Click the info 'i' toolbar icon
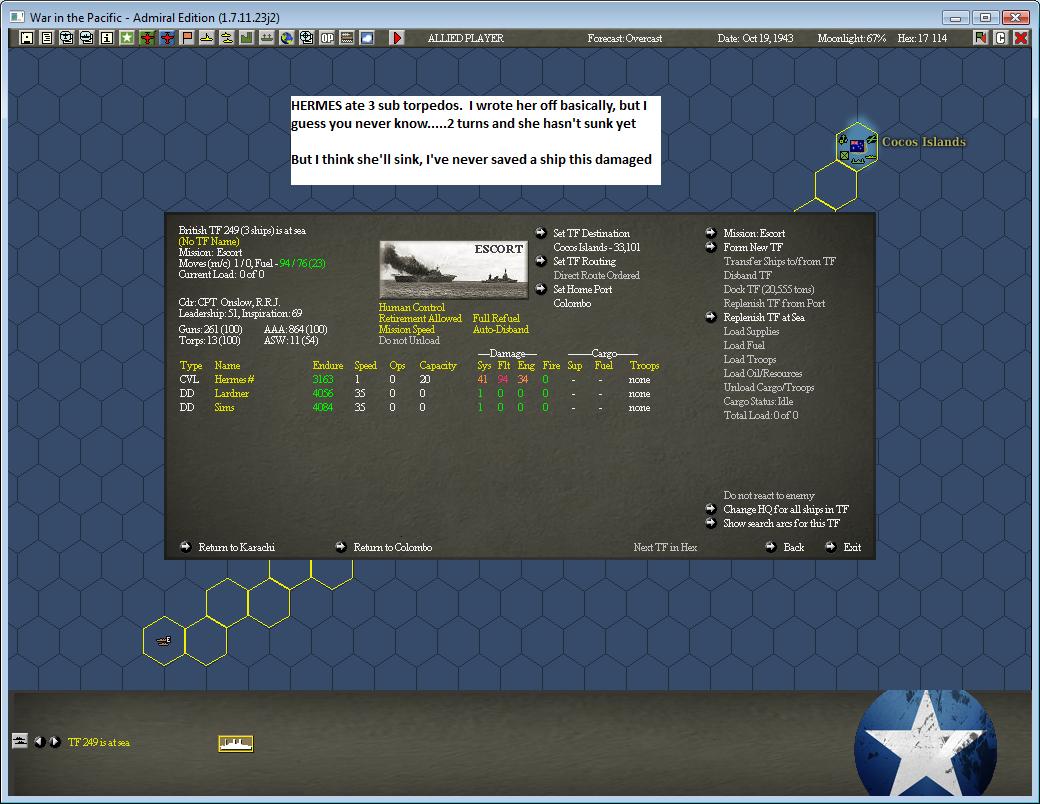 tap(106, 38)
